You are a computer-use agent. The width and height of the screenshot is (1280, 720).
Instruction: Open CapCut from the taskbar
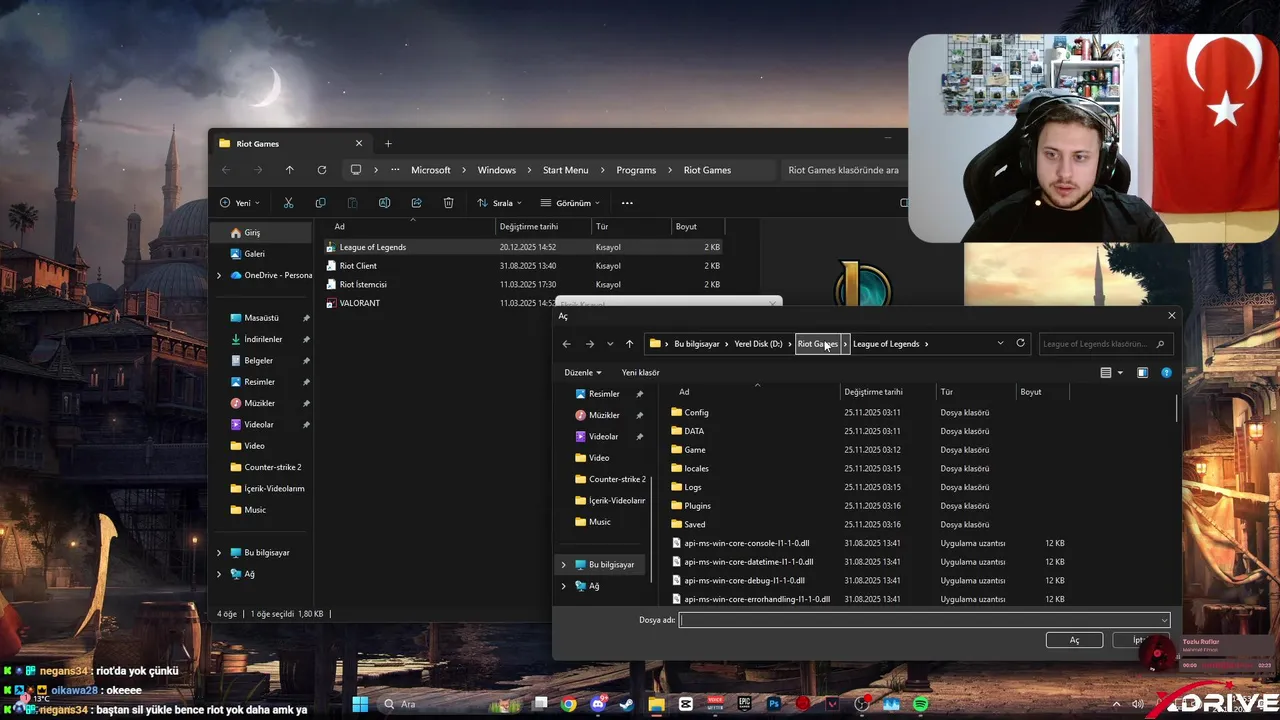(686, 704)
